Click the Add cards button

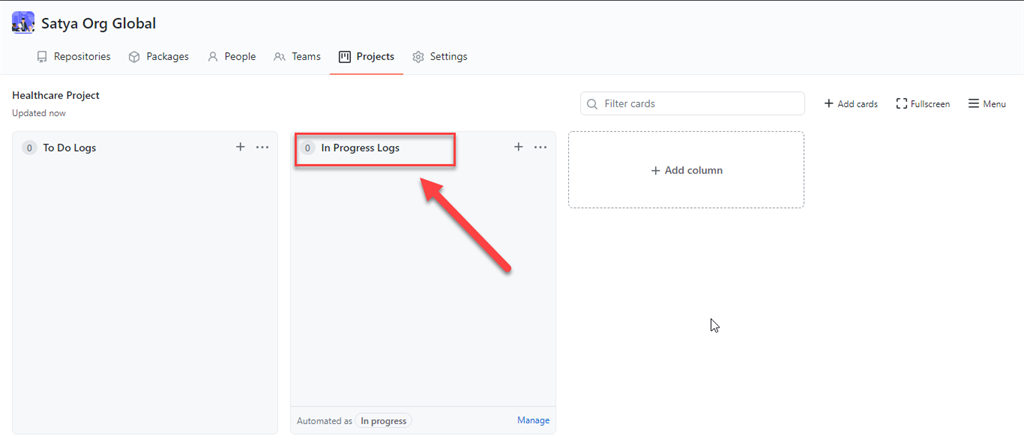850,104
